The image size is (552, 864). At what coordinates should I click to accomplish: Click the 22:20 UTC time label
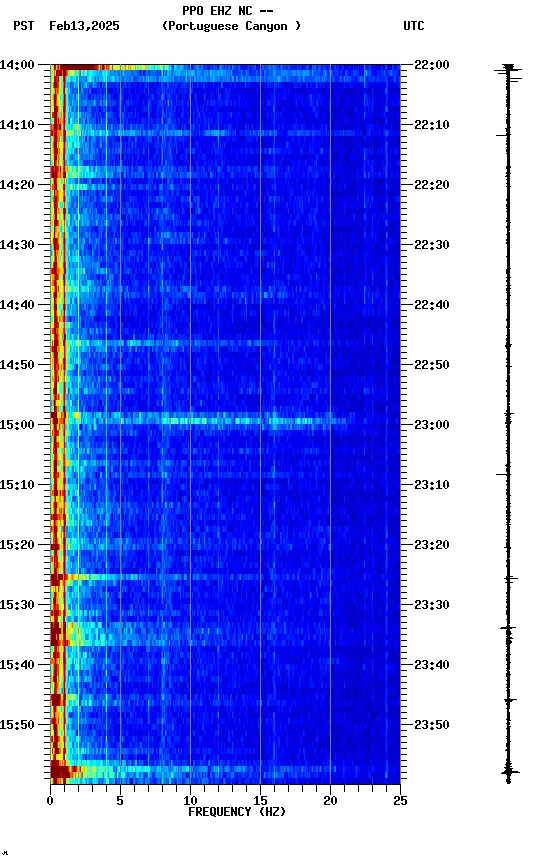pos(432,185)
